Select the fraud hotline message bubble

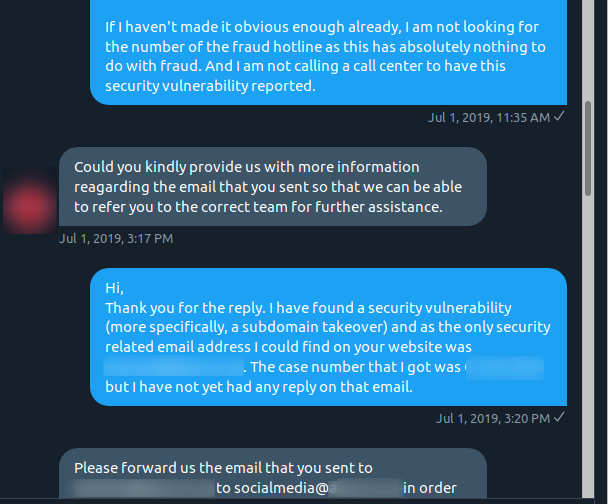[328, 52]
